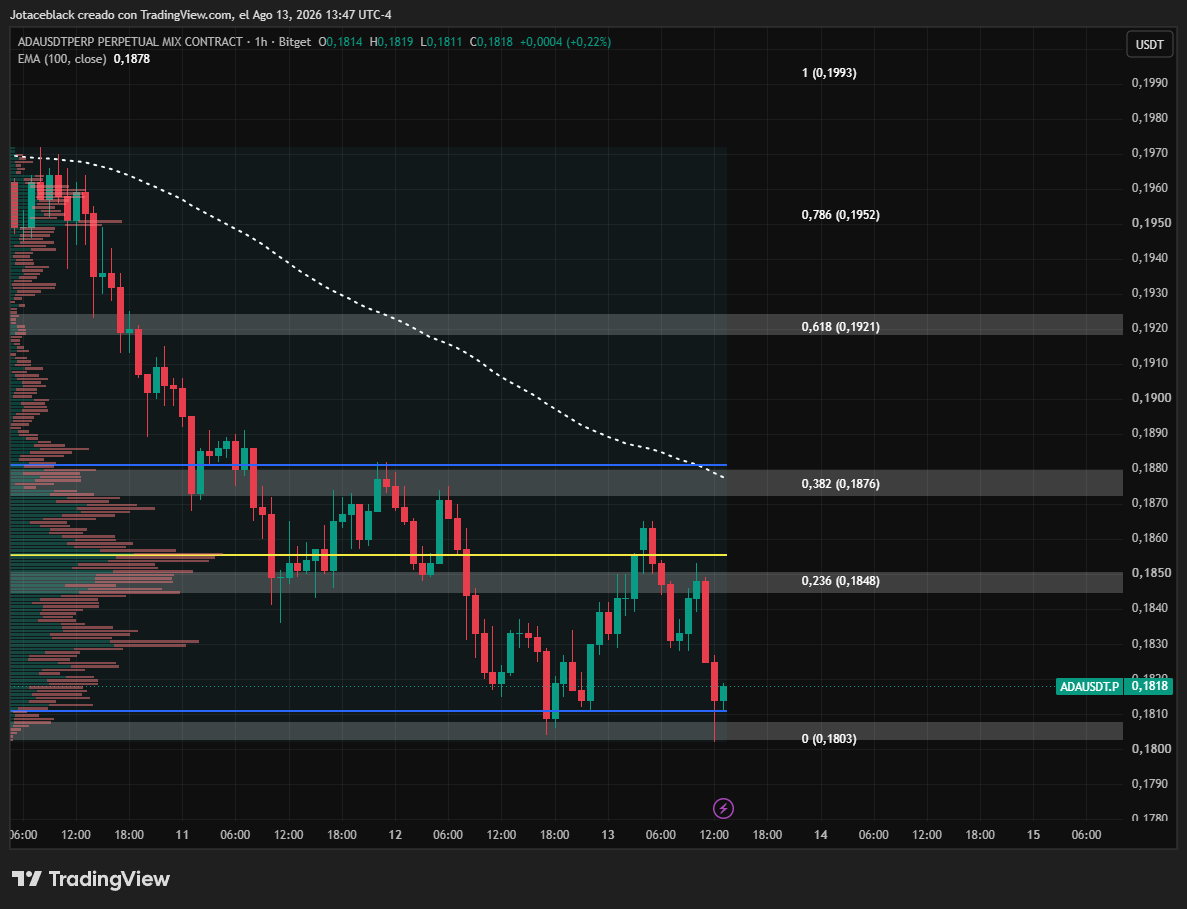Select the EMA (100, close) indicator legend
Viewport: 1187px width, 909px height.
pyautogui.click(x=62, y=59)
